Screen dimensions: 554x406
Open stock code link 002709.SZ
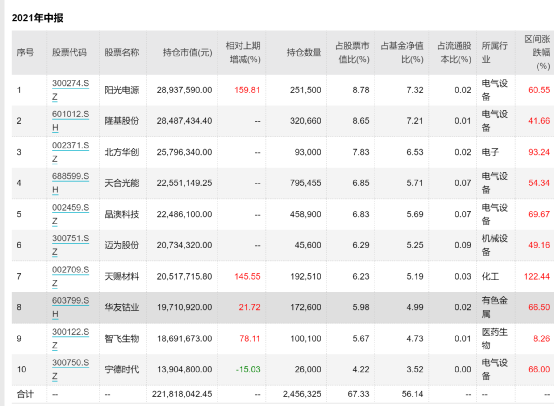71,276
